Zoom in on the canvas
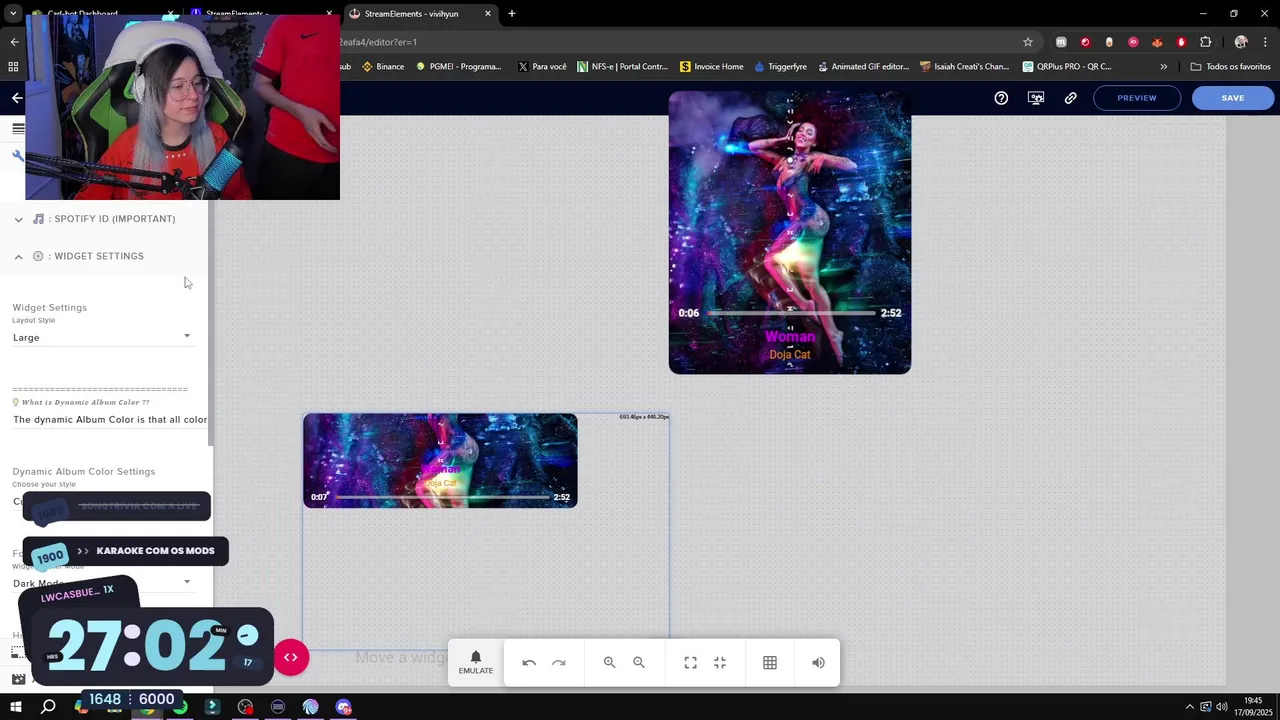This screenshot has height=720, width=1280. pyautogui.click(x=609, y=663)
